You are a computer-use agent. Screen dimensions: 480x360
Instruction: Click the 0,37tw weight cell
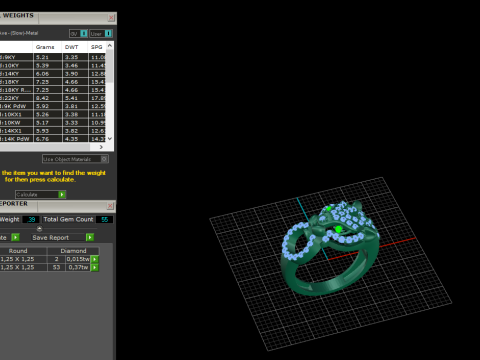[78, 267]
